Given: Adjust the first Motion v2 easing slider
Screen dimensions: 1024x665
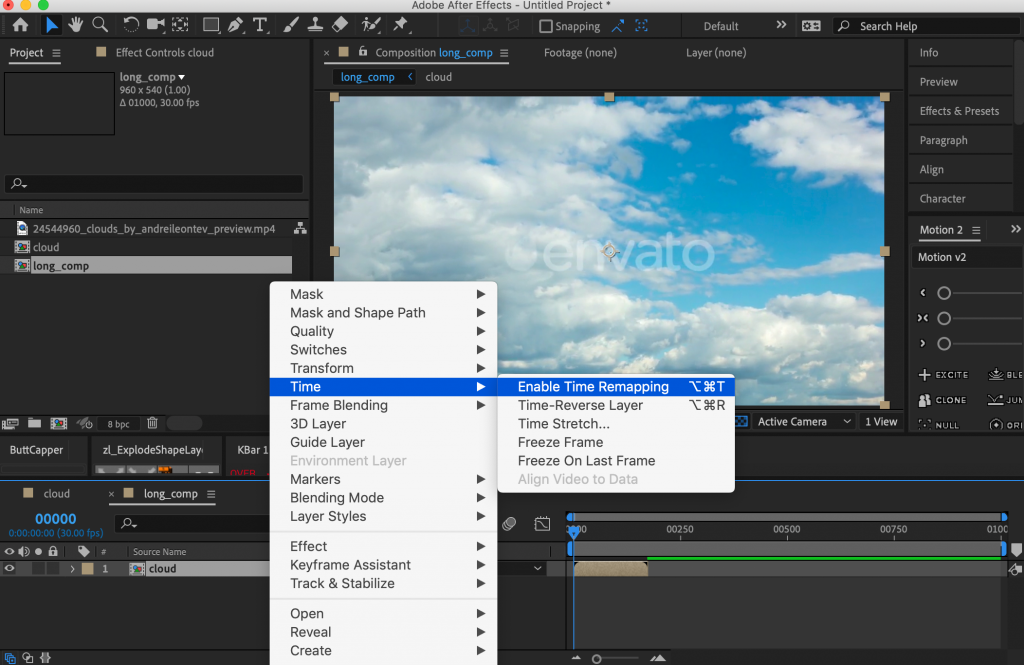Looking at the screenshot, I should 944,293.
